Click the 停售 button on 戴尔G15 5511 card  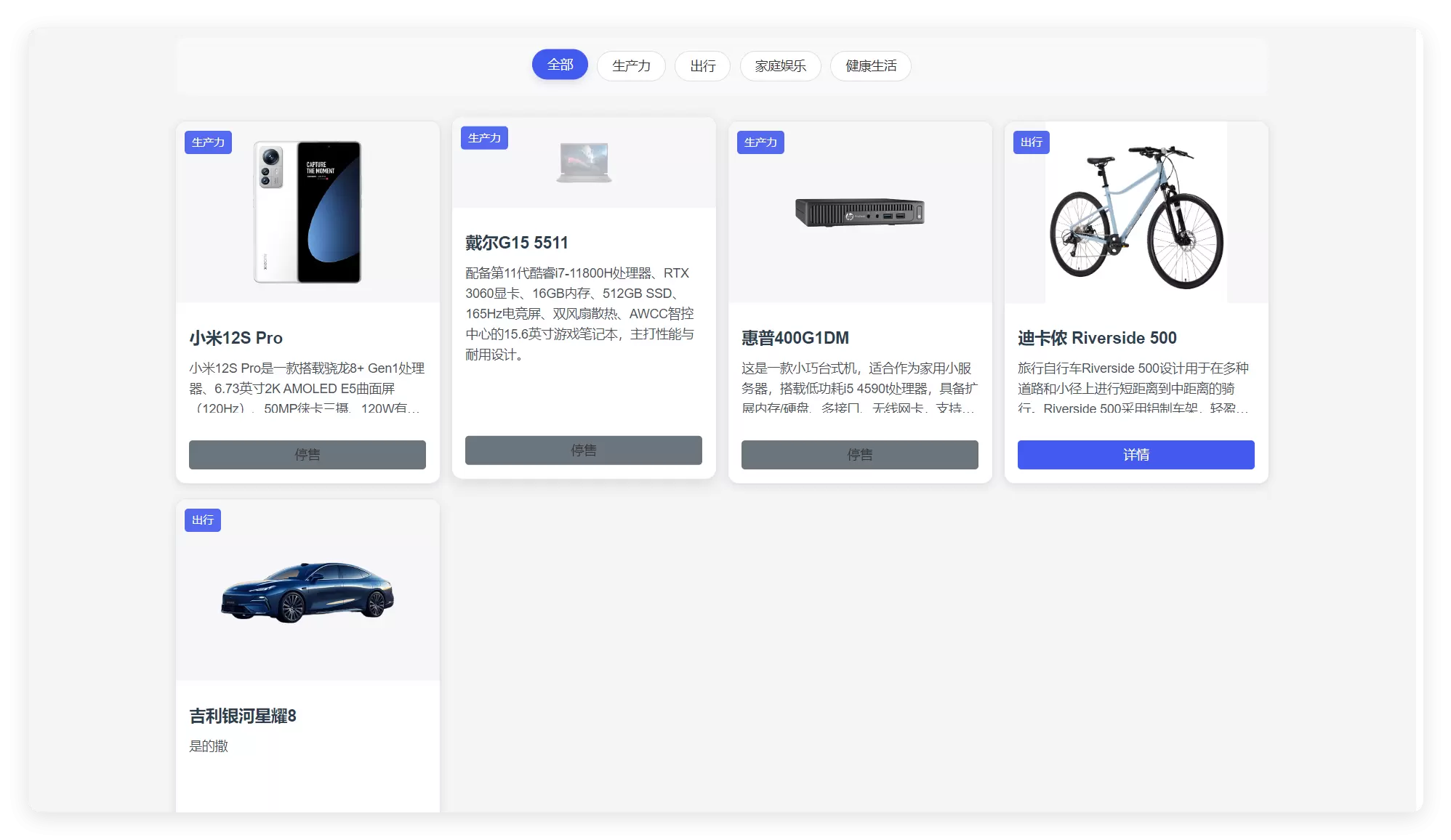coord(584,451)
